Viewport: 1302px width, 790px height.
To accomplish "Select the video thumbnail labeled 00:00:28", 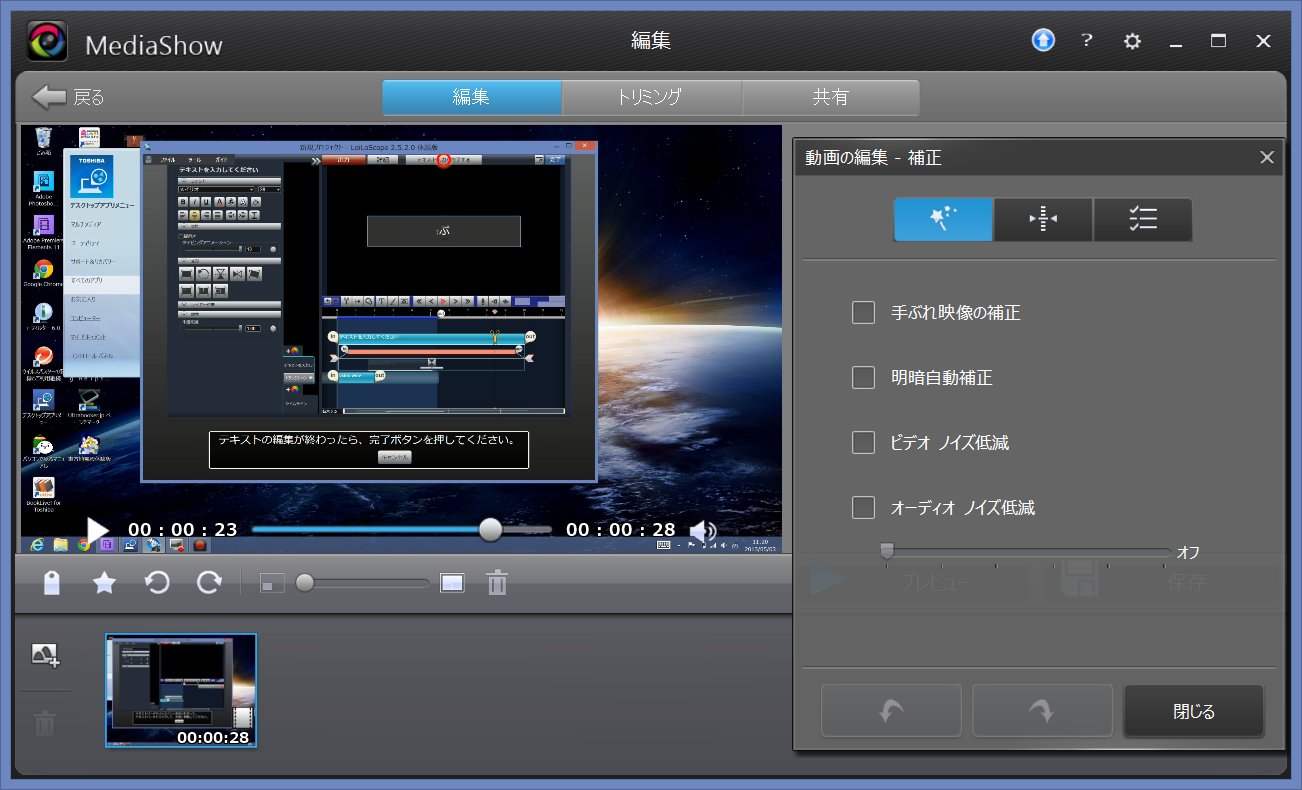I will [181, 690].
